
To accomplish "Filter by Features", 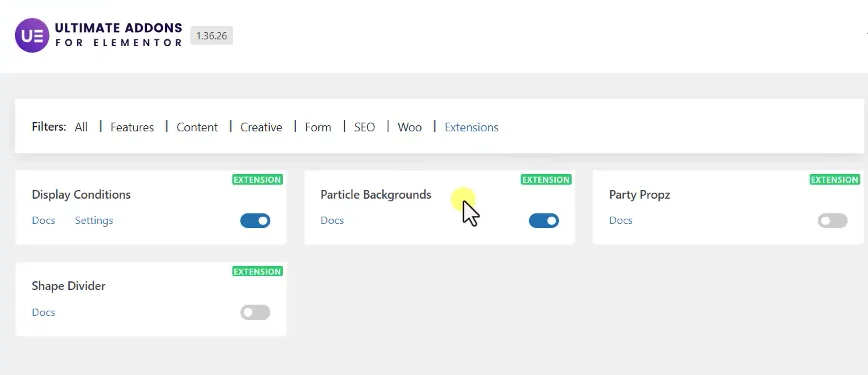I will pos(132,127).
